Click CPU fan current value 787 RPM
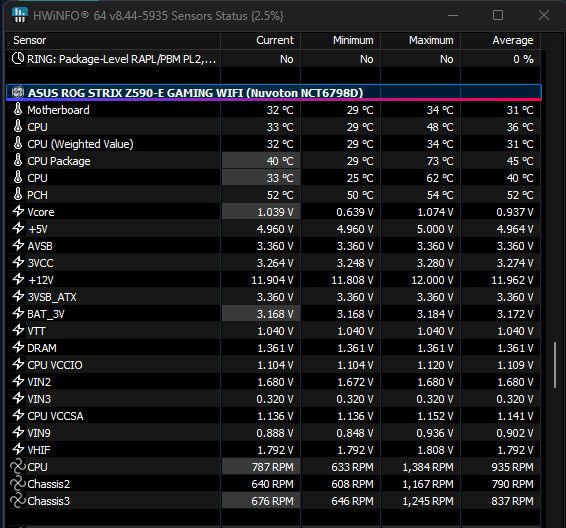 pos(273,467)
